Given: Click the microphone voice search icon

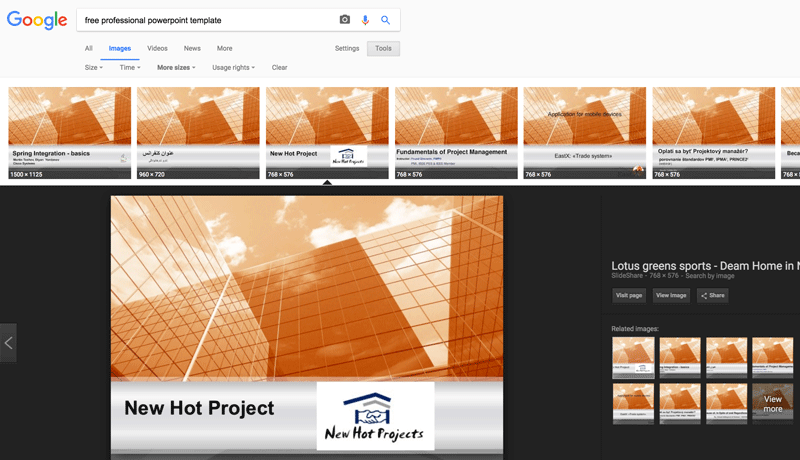Looking at the screenshot, I should click(x=365, y=20).
